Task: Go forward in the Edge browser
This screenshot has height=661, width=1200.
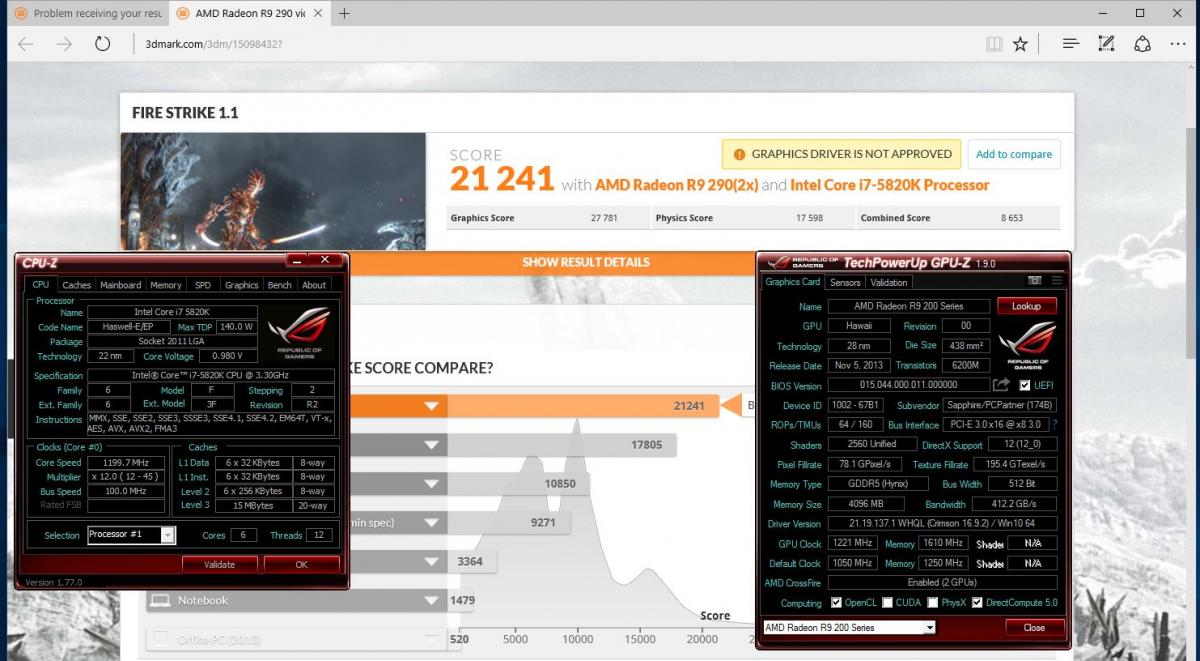Action: [x=64, y=44]
